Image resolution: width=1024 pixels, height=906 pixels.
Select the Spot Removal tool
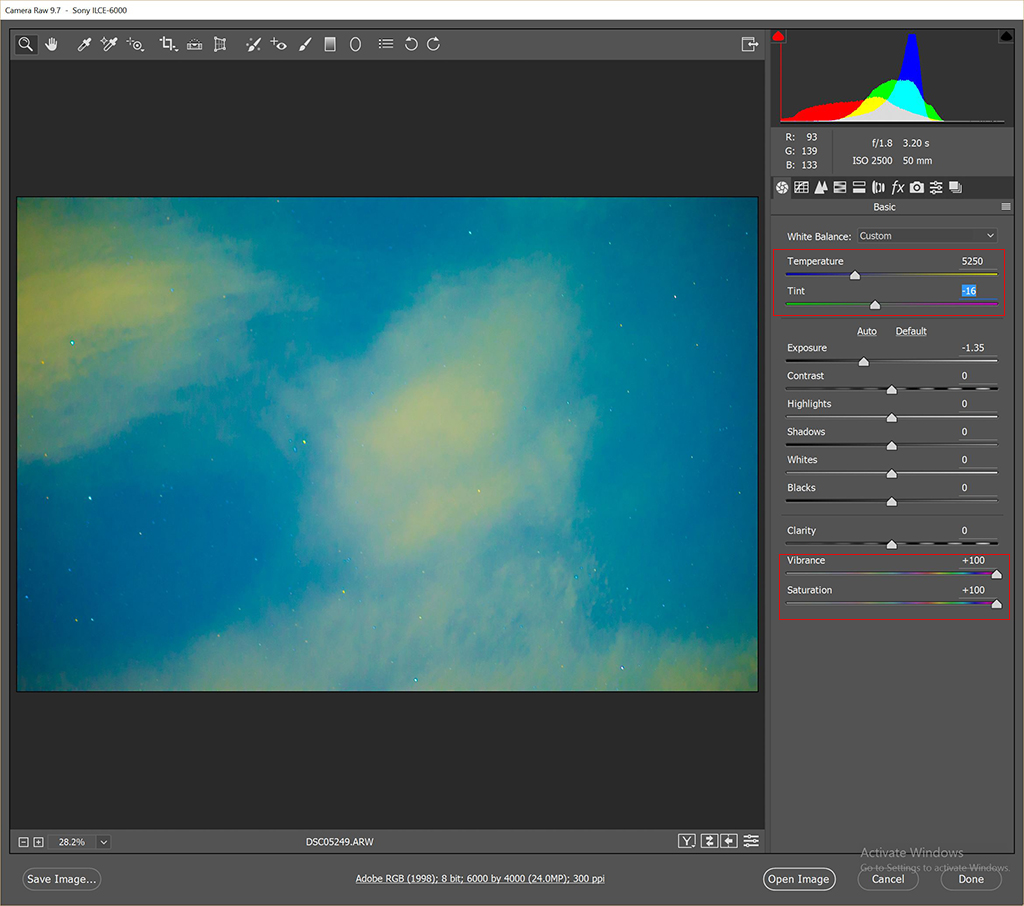[x=254, y=44]
